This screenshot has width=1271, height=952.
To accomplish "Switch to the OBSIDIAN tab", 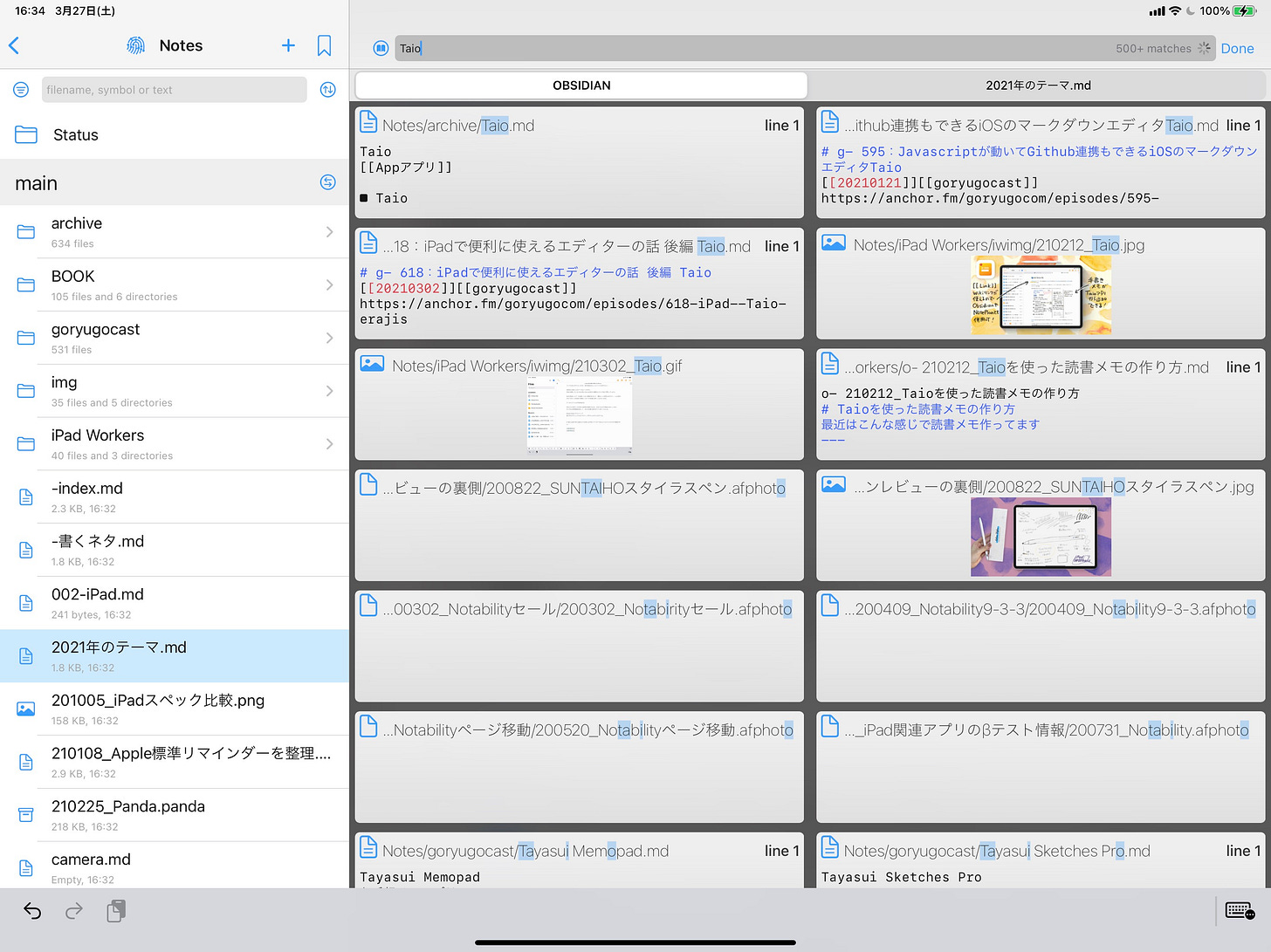I will point(581,85).
